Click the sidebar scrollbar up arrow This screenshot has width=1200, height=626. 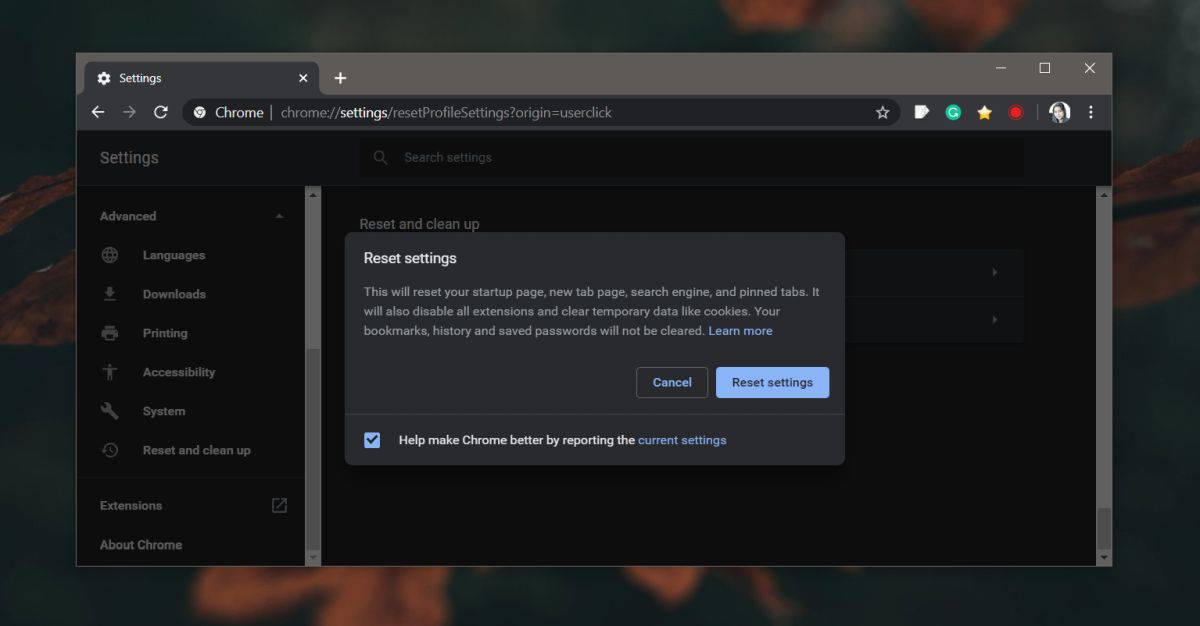[x=313, y=193]
